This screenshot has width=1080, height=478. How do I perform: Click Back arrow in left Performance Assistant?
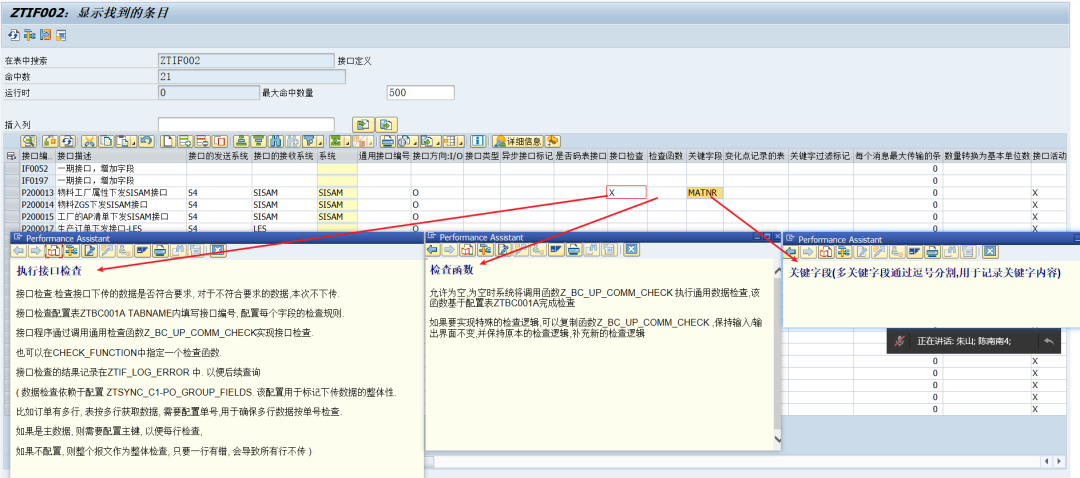click(x=19, y=251)
